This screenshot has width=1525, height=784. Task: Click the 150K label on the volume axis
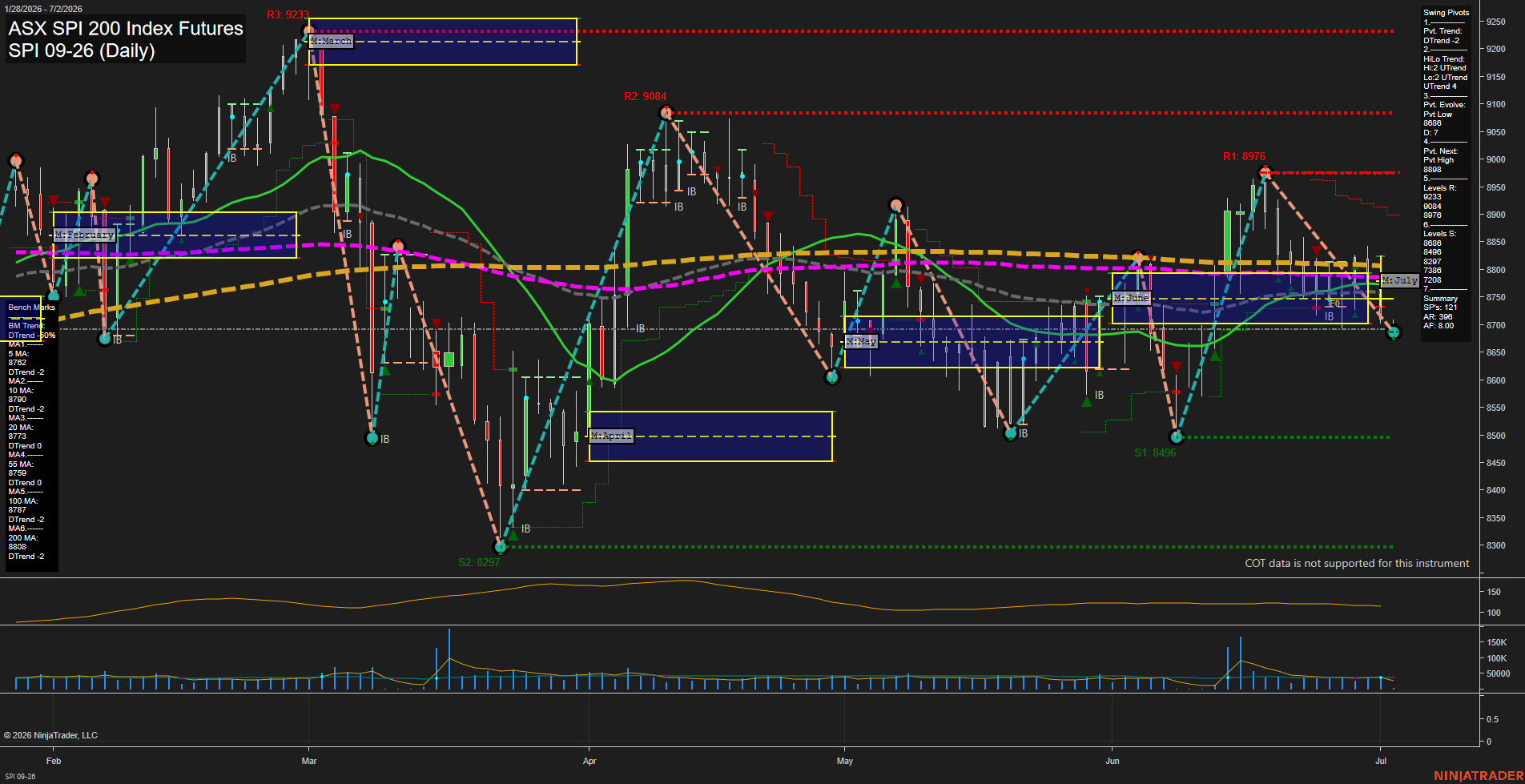[1496, 642]
